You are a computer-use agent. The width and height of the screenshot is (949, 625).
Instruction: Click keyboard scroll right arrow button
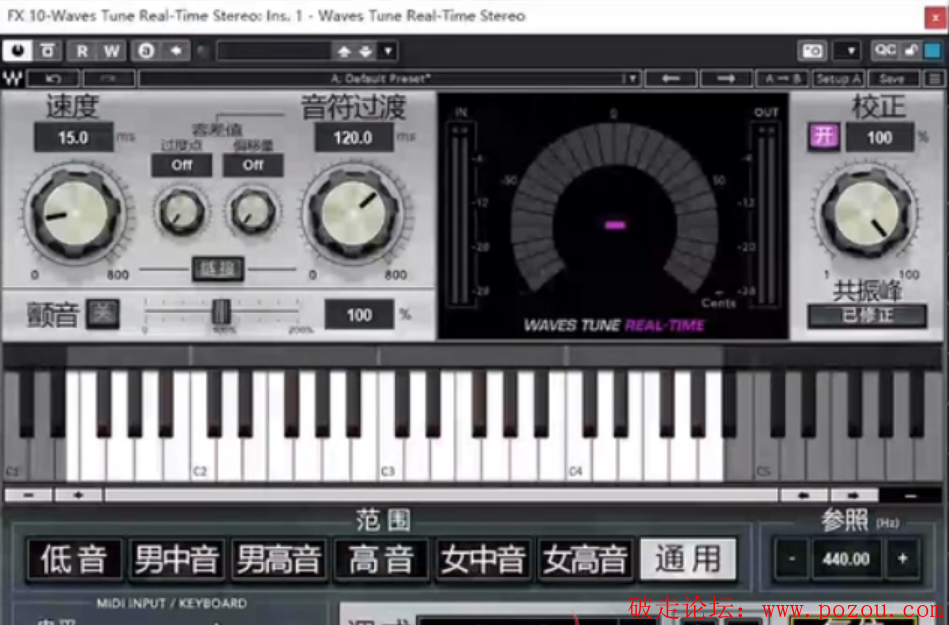tap(853, 496)
